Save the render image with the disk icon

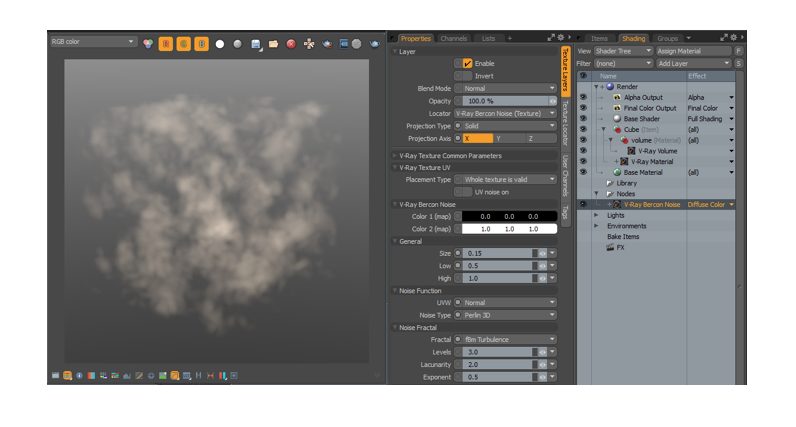pos(256,44)
